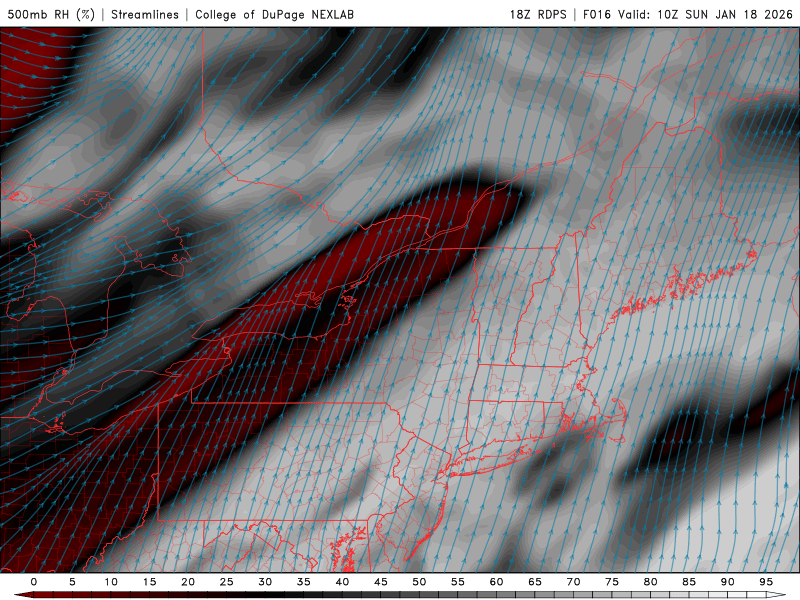Click the colorbar label '45'
The width and height of the screenshot is (800, 600).
pos(381,582)
